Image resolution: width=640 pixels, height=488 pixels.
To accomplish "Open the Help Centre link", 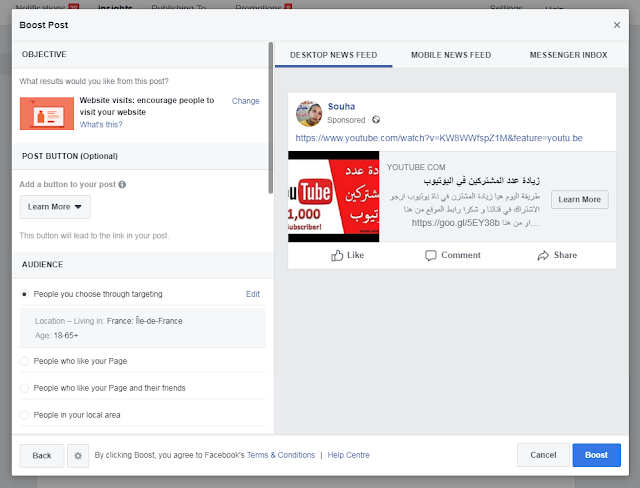I will tap(348, 455).
